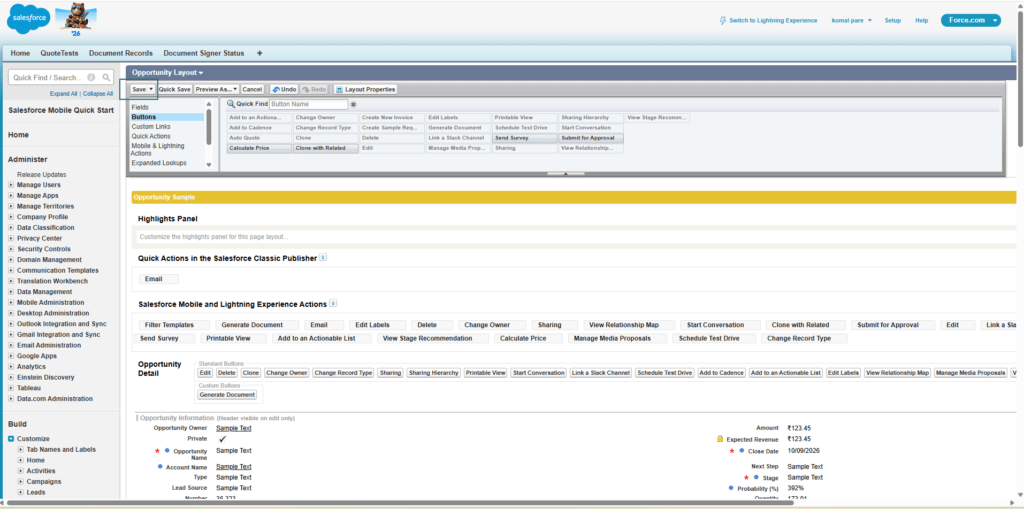Image resolution: width=1024 pixels, height=509 pixels.
Task: Clear the palette Quick Find with X icon
Action: pos(353,104)
